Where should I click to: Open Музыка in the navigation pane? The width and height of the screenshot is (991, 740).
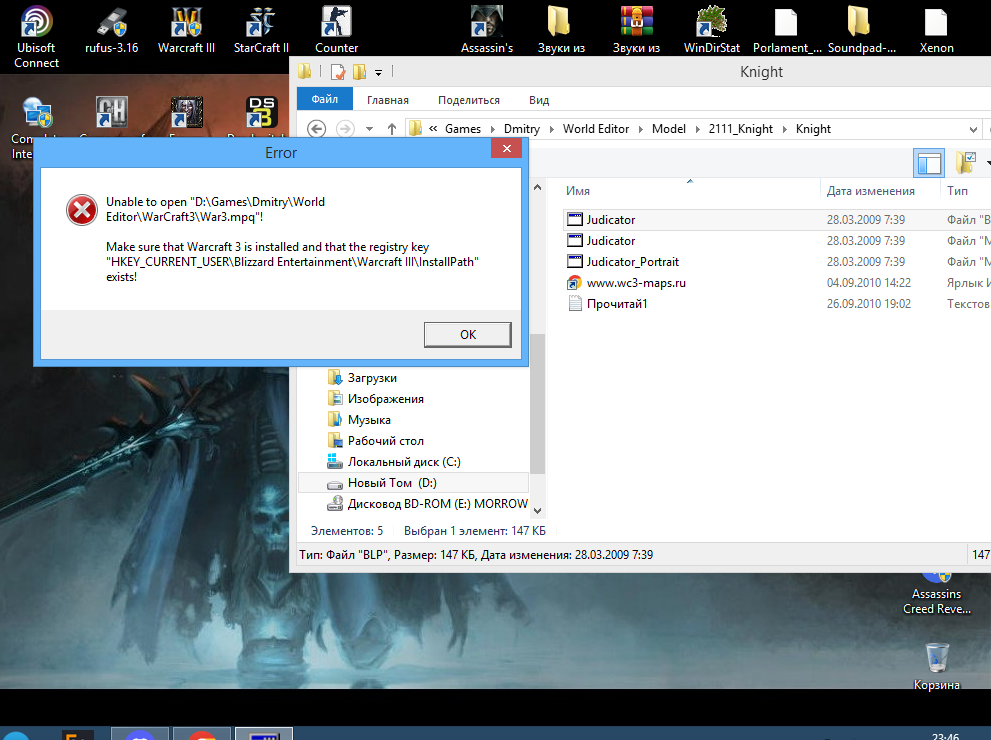tap(360, 420)
